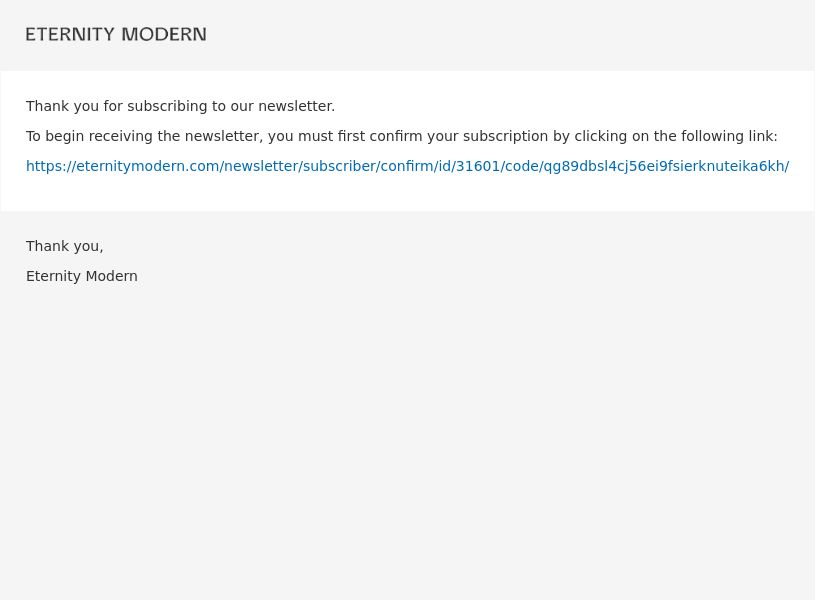815x600 pixels.
Task: Open the newsletter subscription confirmation link
Action: click(408, 166)
